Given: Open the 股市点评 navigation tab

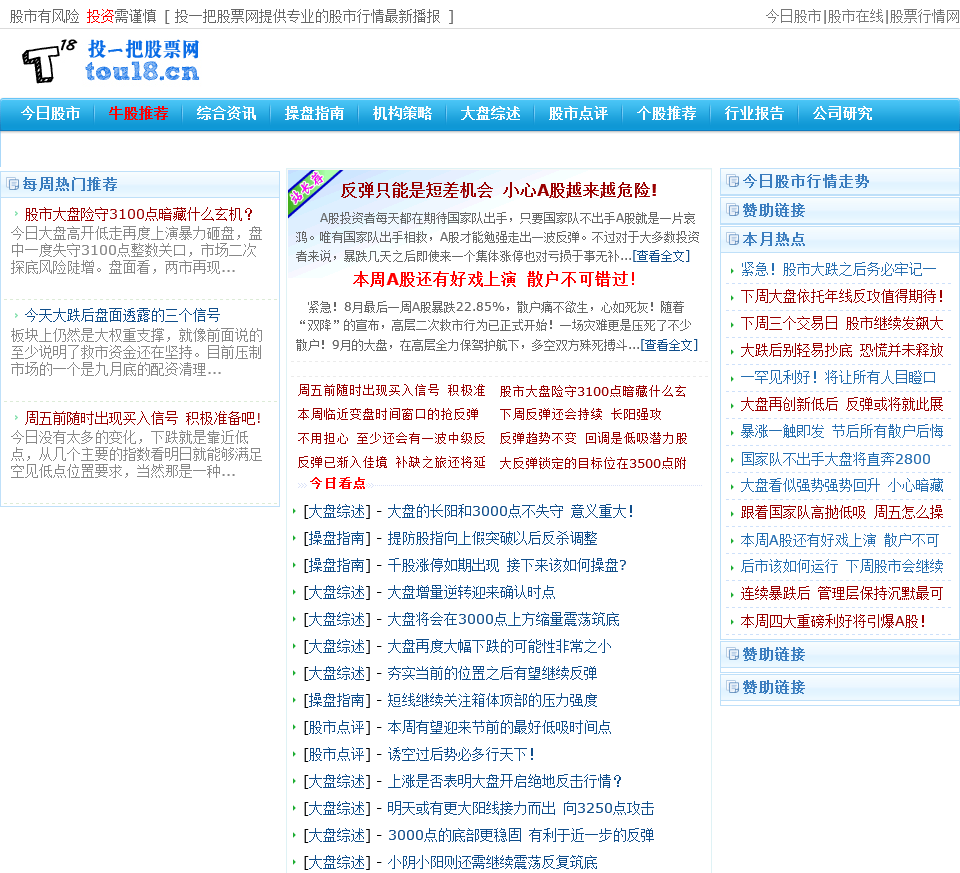Looking at the screenshot, I should (x=578, y=113).
